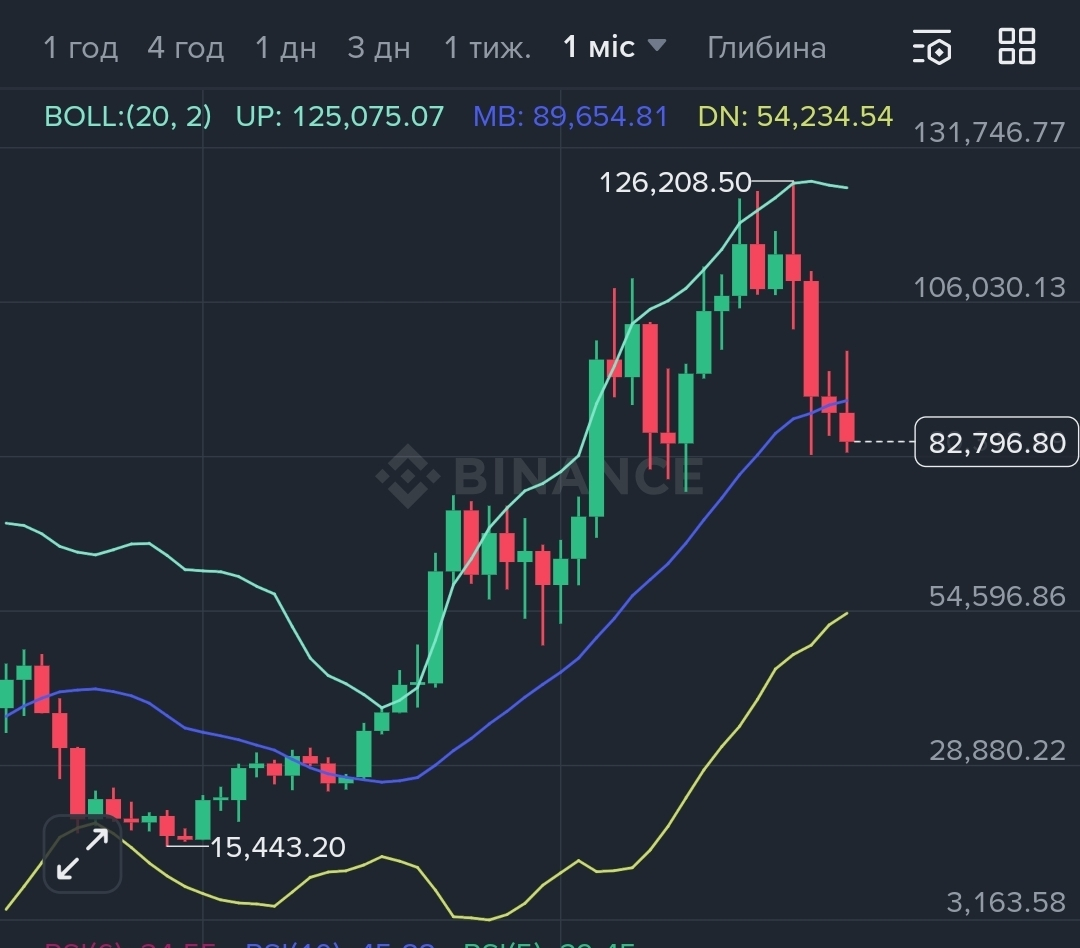Tap the DN: 54,234.54 value
The height and width of the screenshot is (948, 1080).
(x=796, y=116)
